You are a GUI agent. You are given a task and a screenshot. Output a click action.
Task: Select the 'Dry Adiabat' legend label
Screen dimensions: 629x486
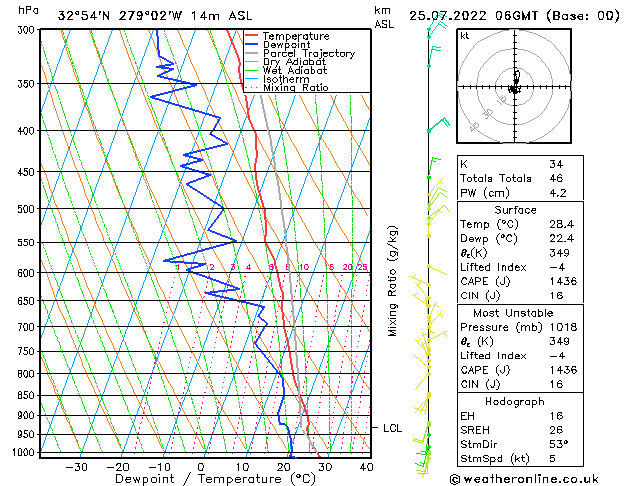point(294,62)
